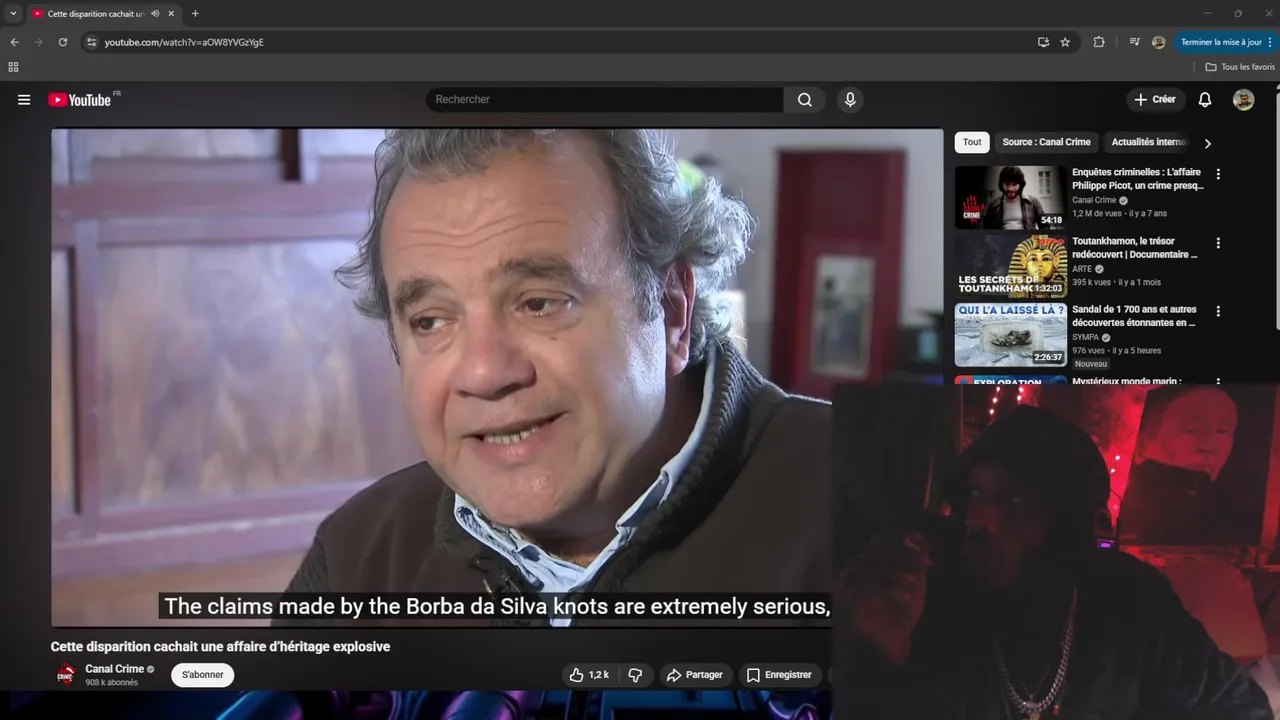Open the Tous les favoris folder
This screenshot has width=1280, height=720.
[1240, 67]
